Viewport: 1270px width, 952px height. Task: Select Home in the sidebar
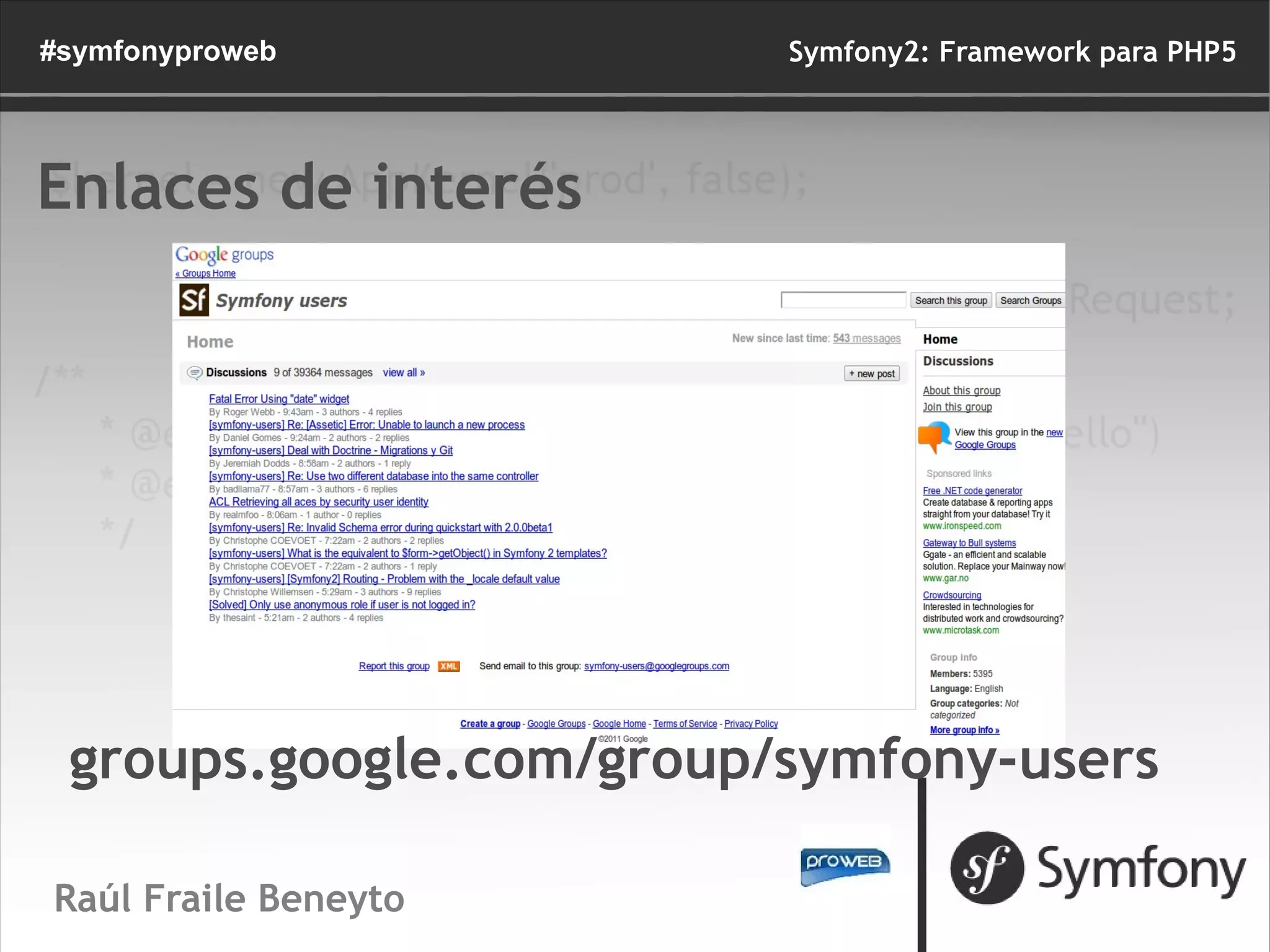(940, 339)
